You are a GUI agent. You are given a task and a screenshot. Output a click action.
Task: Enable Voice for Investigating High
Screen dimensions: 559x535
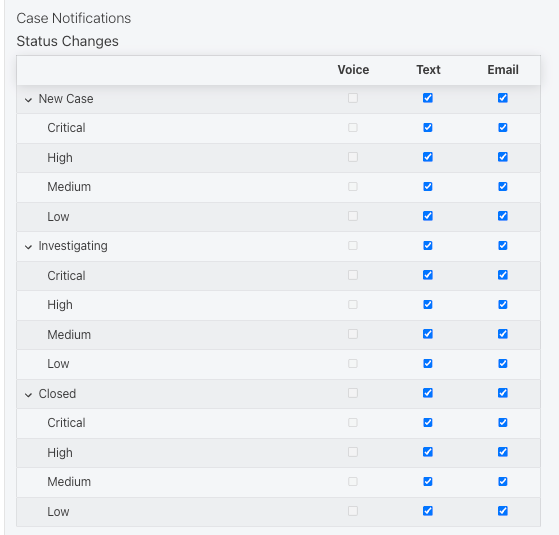coord(353,304)
